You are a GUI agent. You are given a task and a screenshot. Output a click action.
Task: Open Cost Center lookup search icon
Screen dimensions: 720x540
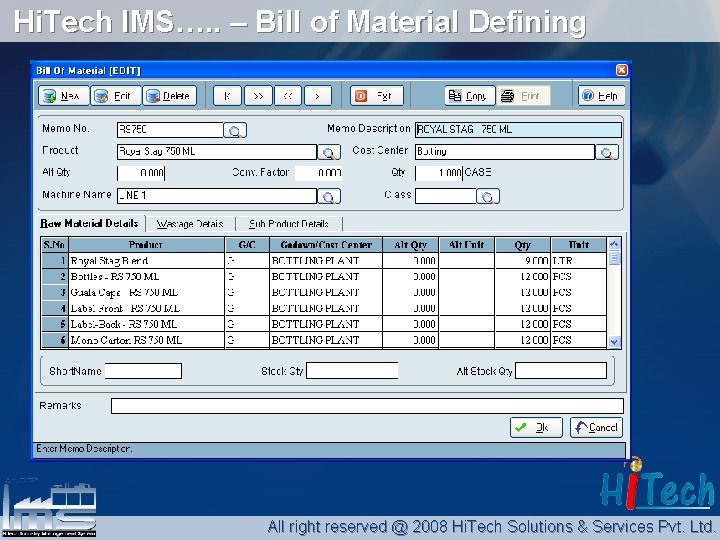607,152
